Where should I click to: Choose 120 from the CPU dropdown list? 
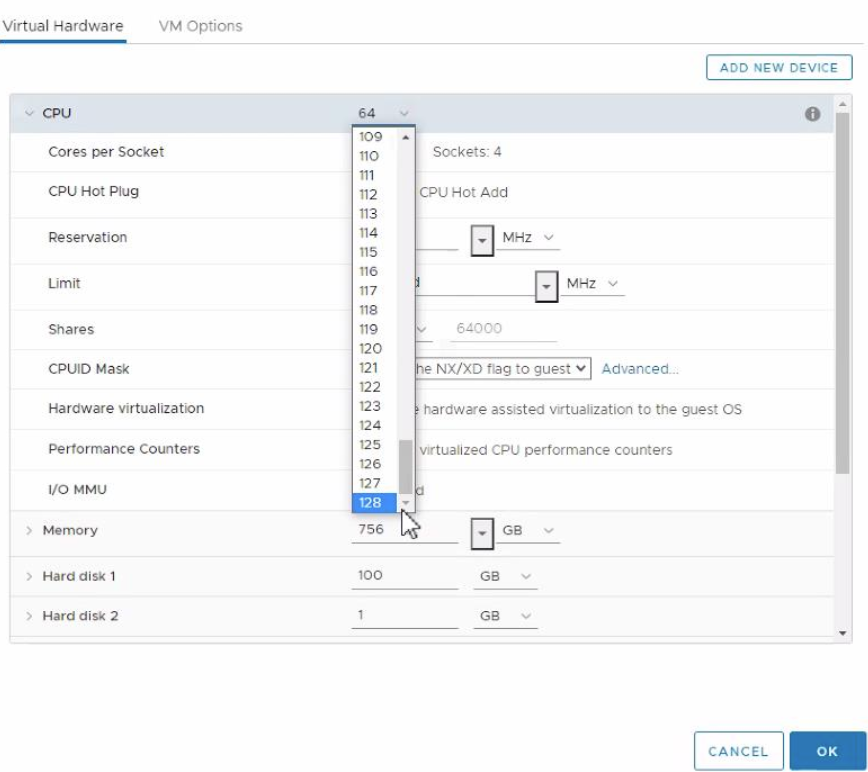(x=371, y=349)
